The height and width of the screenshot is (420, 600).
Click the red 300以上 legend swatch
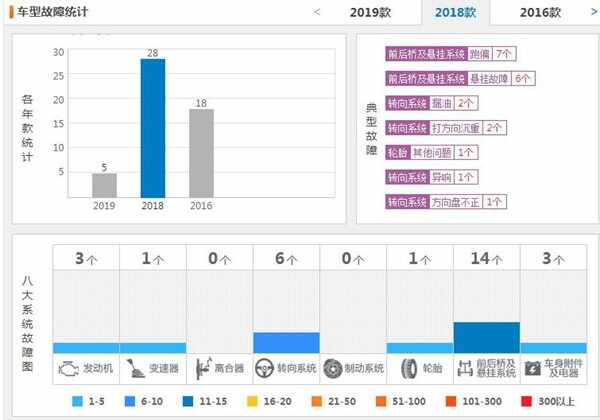click(x=527, y=401)
